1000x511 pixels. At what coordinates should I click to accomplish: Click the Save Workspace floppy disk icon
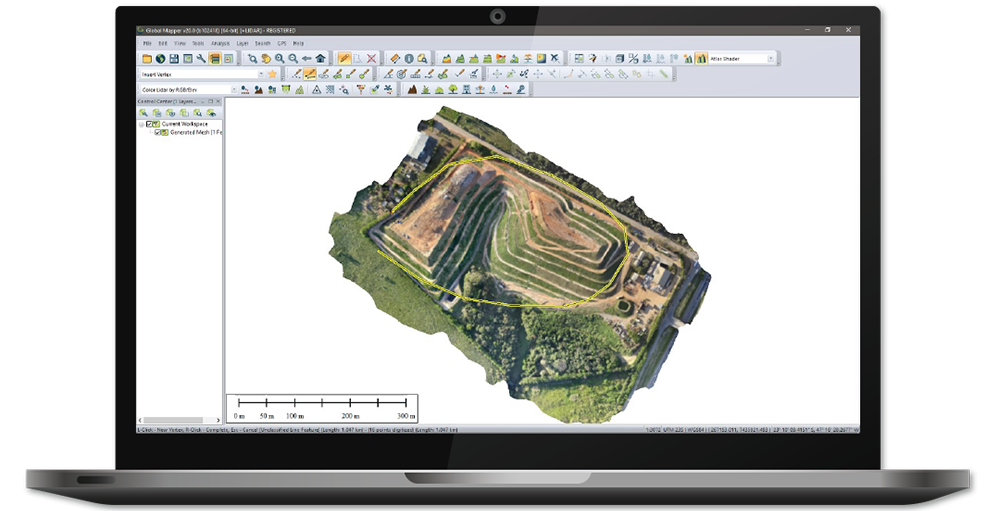click(174, 59)
